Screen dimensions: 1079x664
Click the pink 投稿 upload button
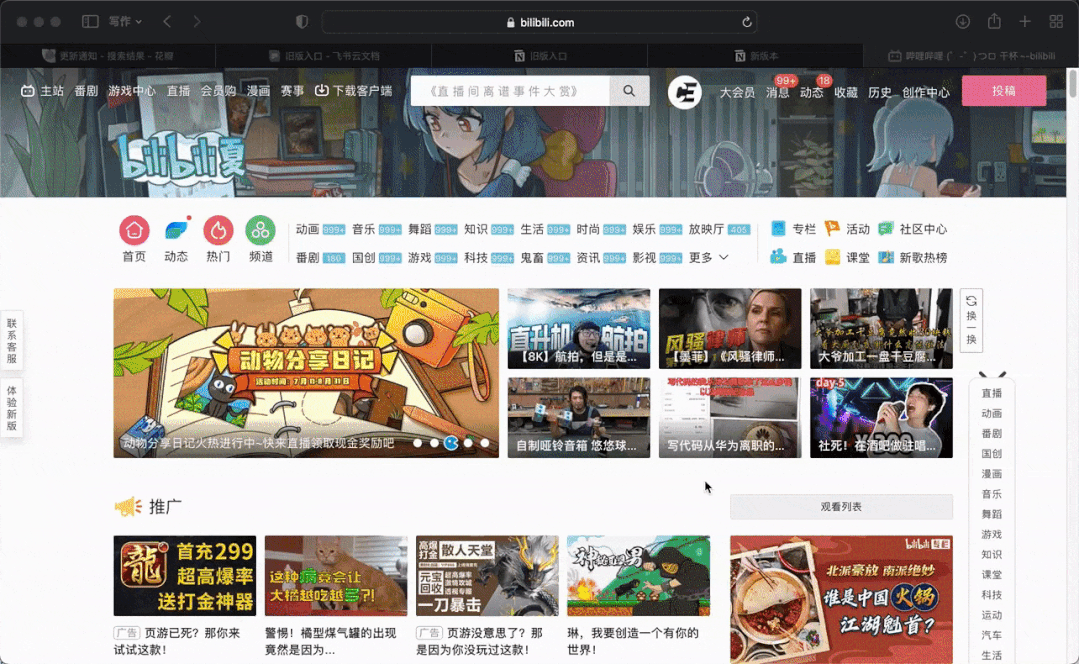click(x=1003, y=91)
